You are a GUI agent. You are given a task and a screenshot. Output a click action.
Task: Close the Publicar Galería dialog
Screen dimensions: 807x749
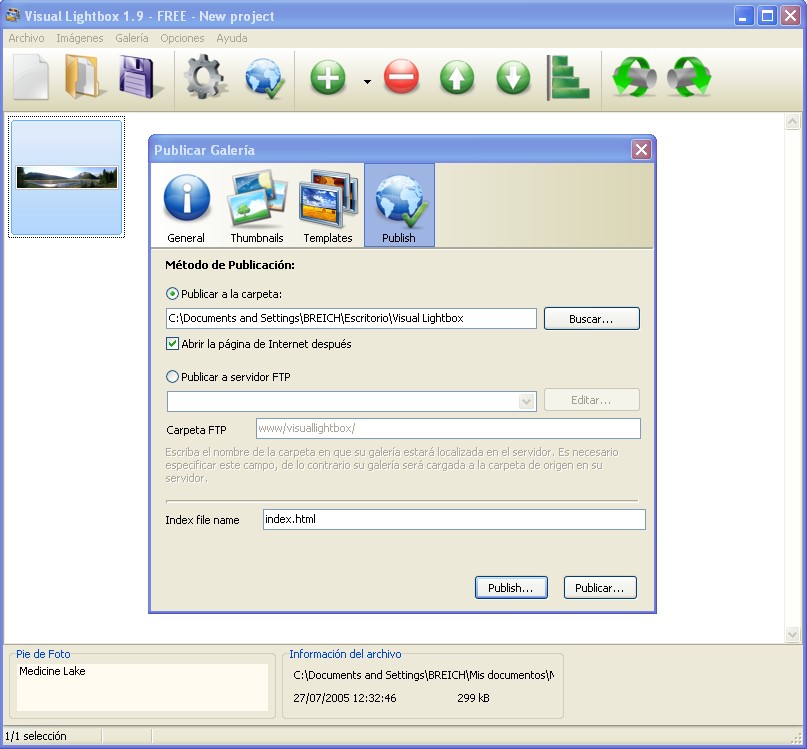click(641, 150)
